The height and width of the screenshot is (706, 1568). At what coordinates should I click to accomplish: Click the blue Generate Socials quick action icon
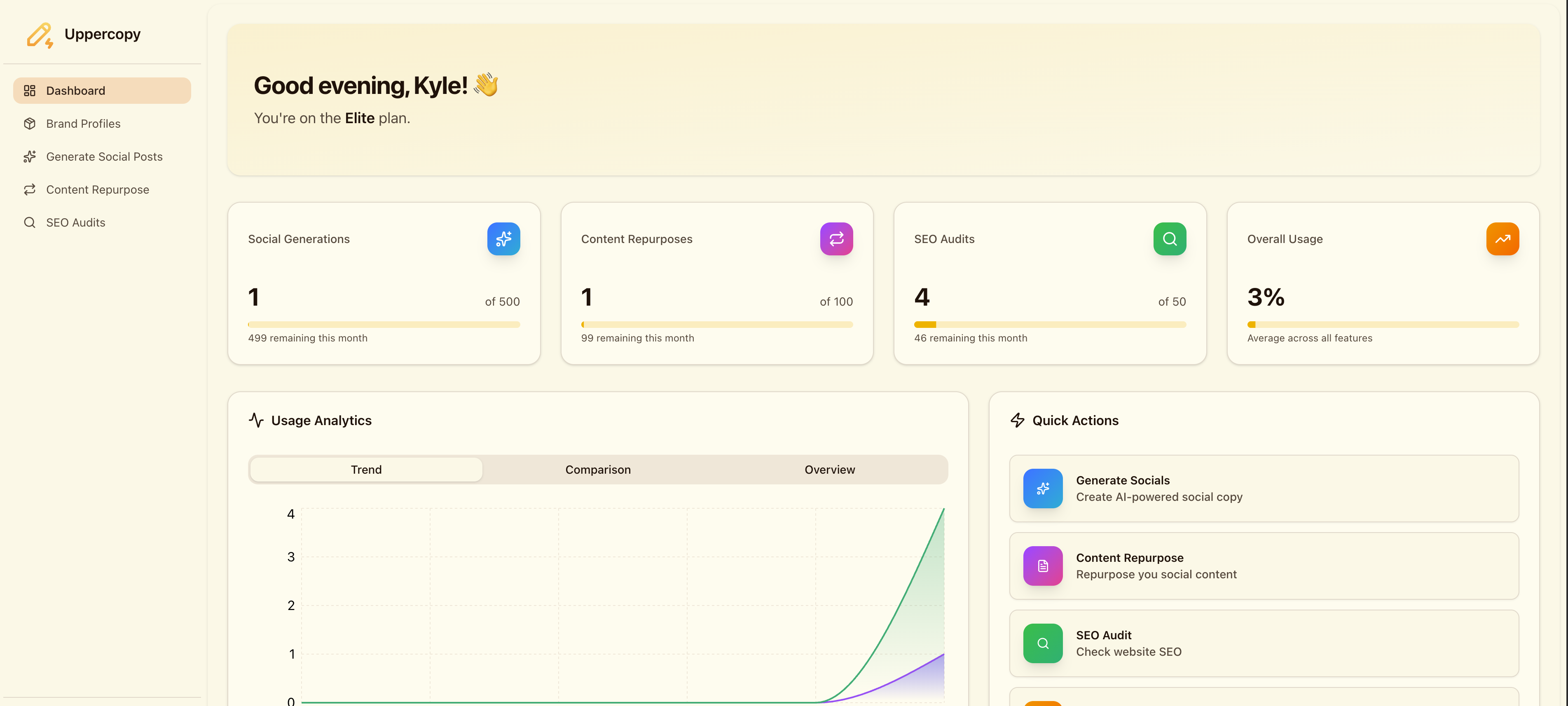coord(1042,488)
